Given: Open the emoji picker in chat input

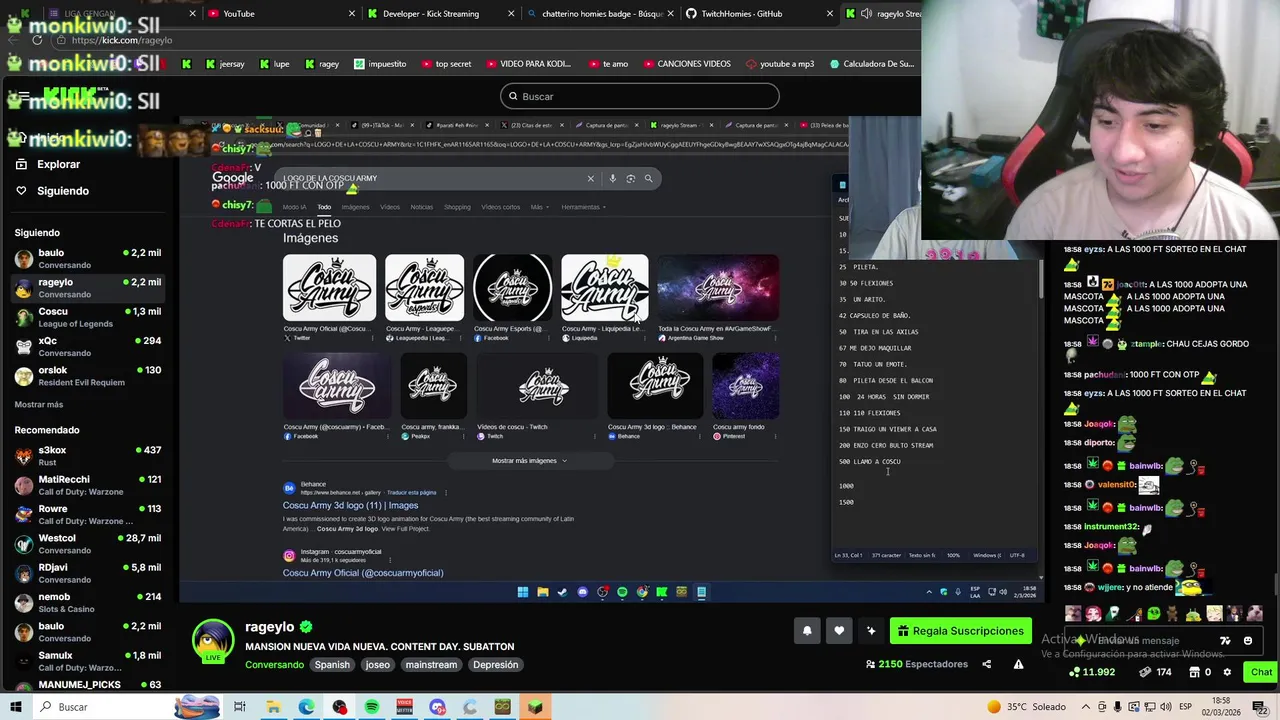Looking at the screenshot, I should tap(1248, 641).
